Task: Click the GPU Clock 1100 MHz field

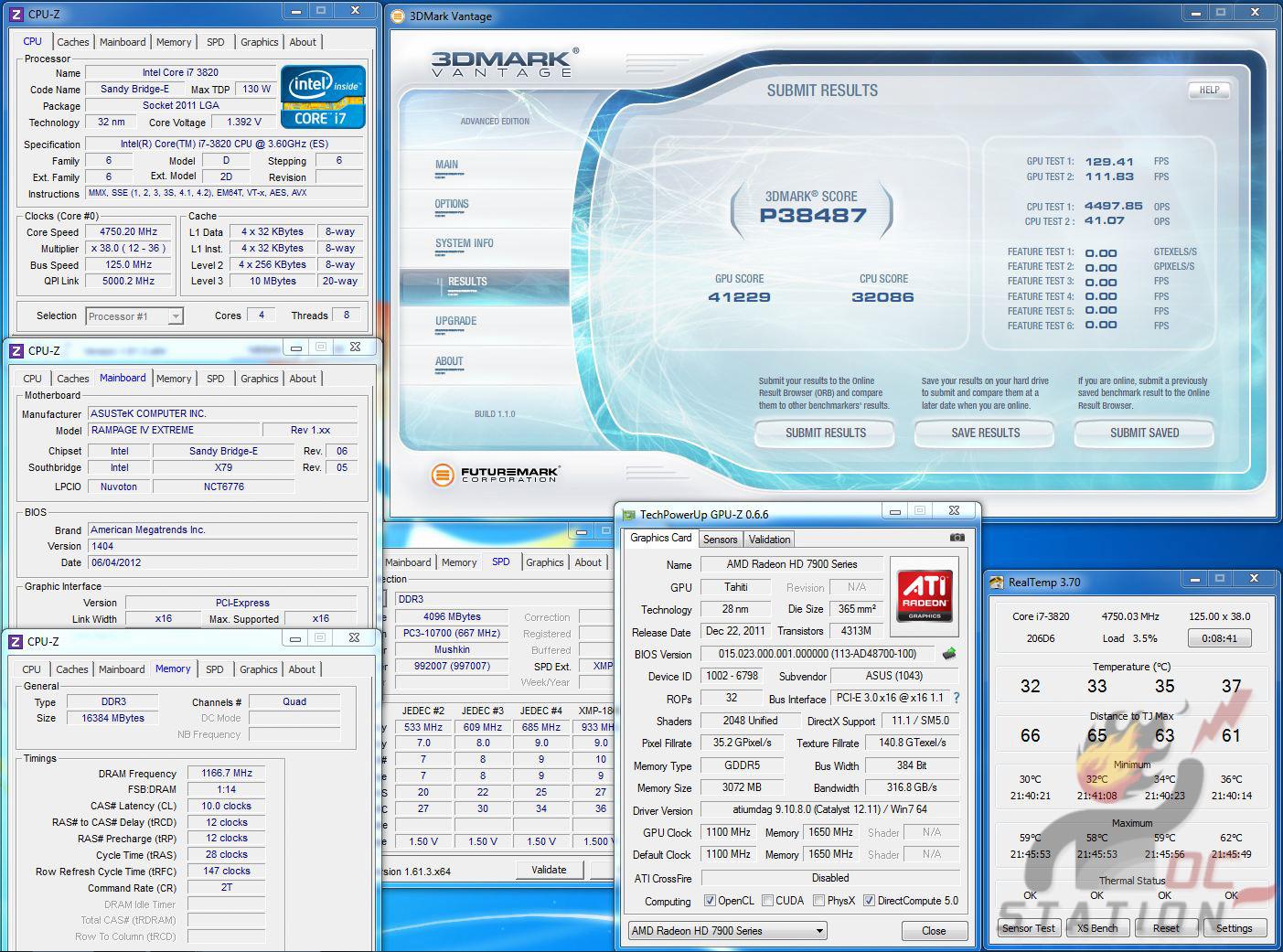Action: 728,832
